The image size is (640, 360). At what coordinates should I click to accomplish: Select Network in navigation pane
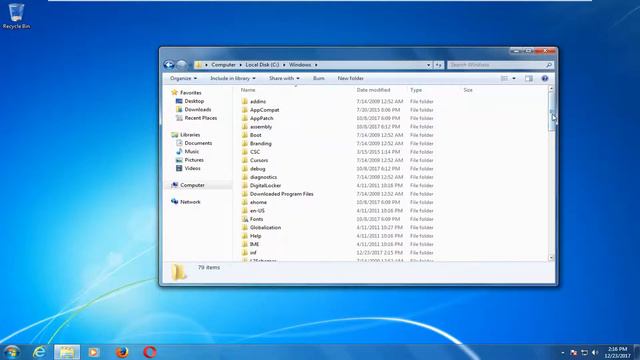point(190,202)
